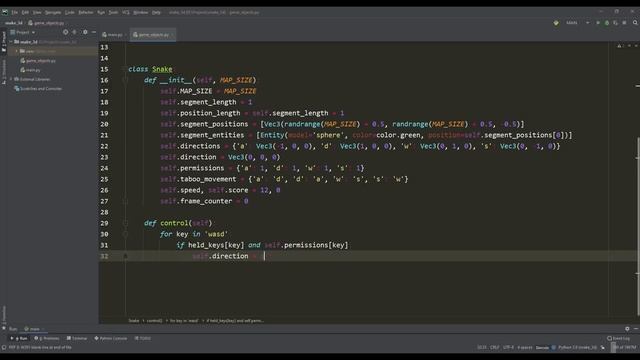
Task: Click the Search Everywhere magnifier icon
Action: (635, 23)
